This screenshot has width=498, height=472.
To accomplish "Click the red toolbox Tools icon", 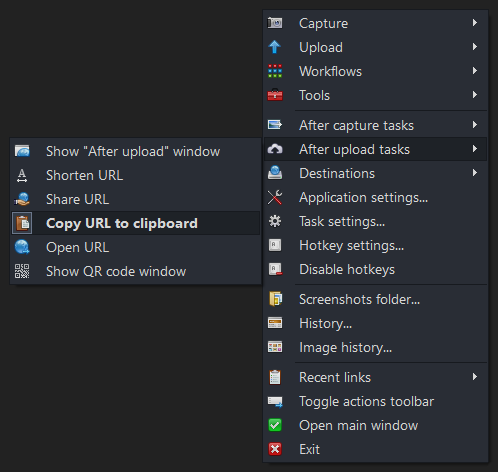I will (x=275, y=95).
